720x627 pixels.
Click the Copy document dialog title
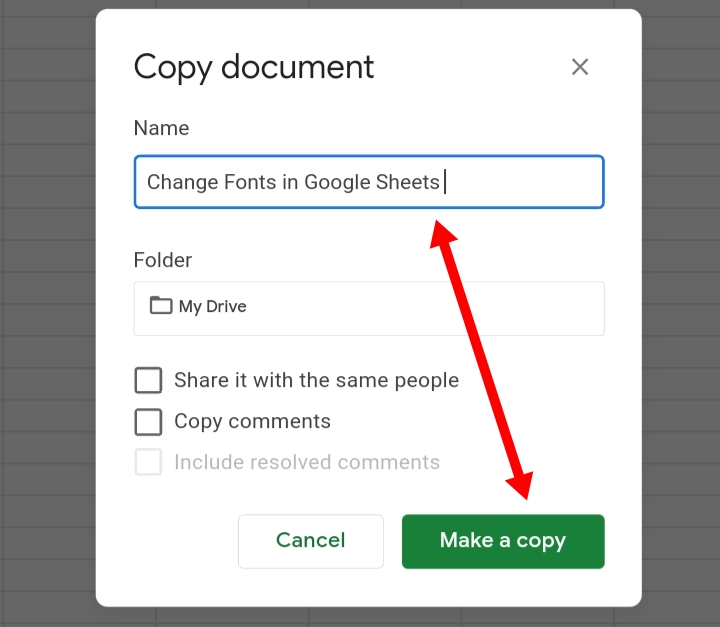254,68
